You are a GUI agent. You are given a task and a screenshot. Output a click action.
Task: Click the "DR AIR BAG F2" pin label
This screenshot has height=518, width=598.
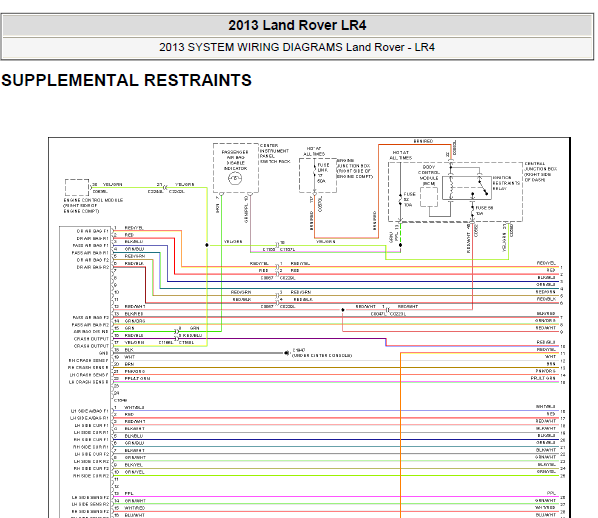[92, 260]
